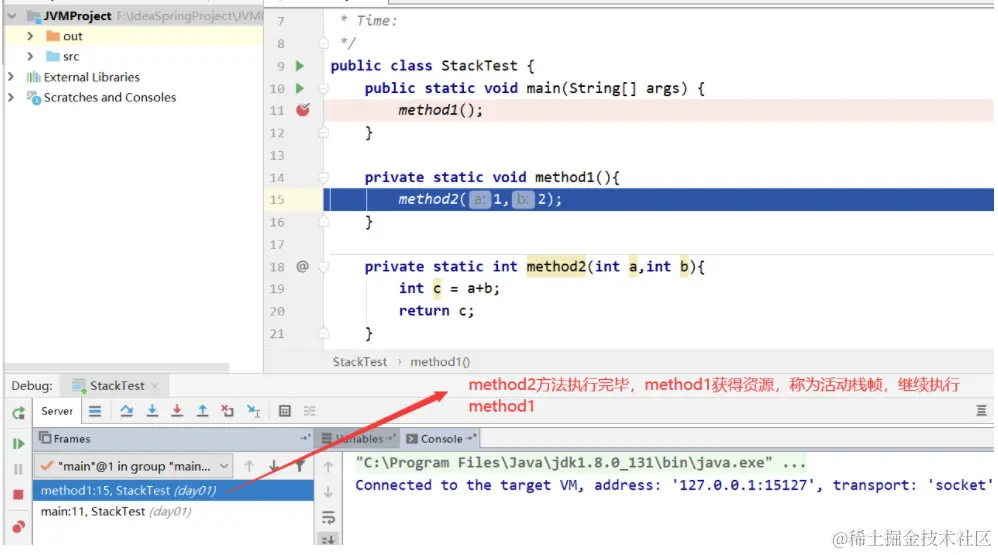Click the Drop Frame icon
998x555 pixels.
[x=227, y=411]
